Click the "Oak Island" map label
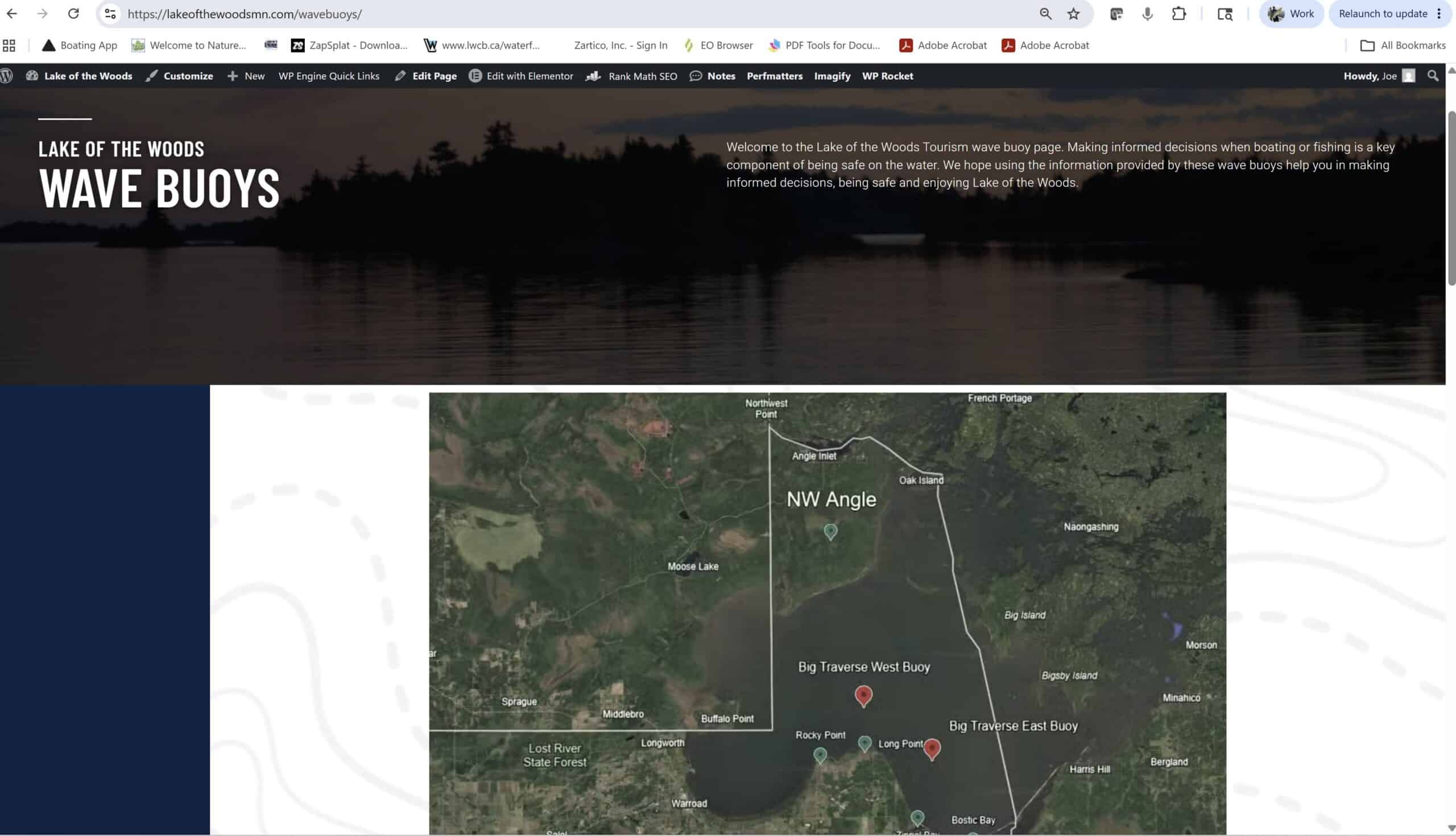 pos(921,480)
